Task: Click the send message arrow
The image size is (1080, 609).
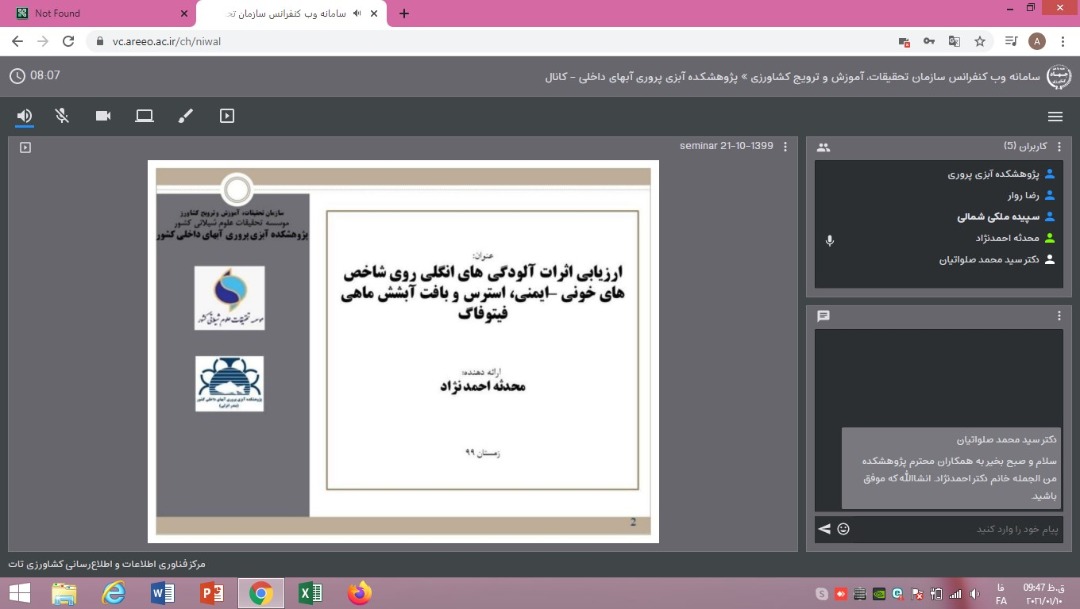Action: pos(824,528)
